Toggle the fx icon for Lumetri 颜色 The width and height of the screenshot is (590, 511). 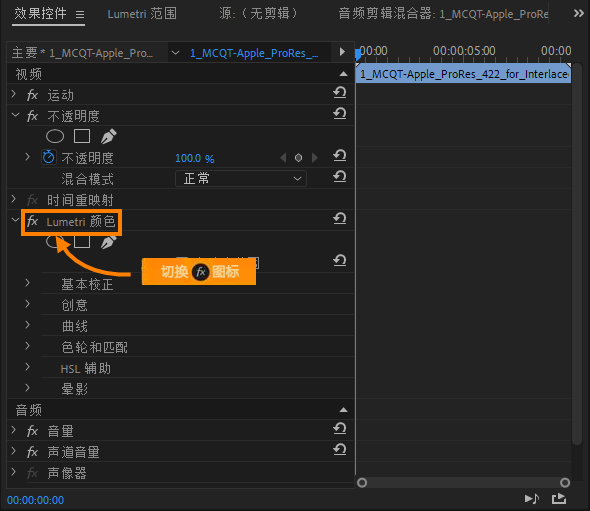tap(32, 221)
